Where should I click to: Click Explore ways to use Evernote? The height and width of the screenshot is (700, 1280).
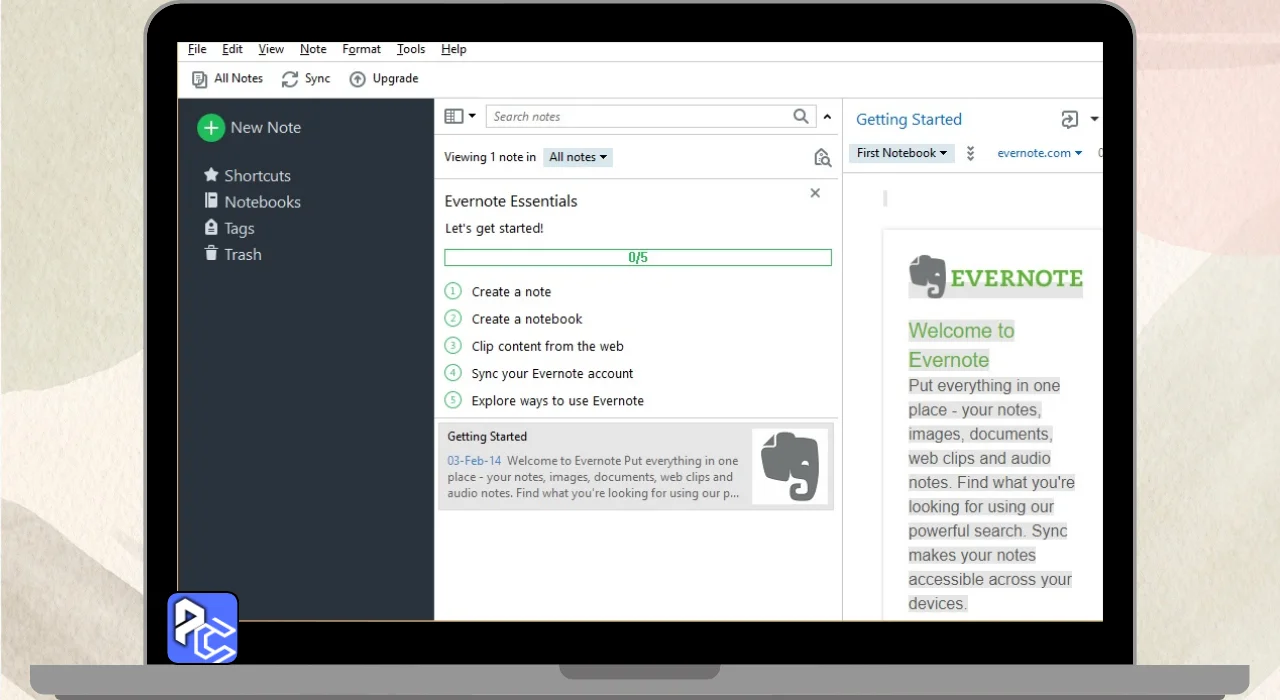[558, 400]
